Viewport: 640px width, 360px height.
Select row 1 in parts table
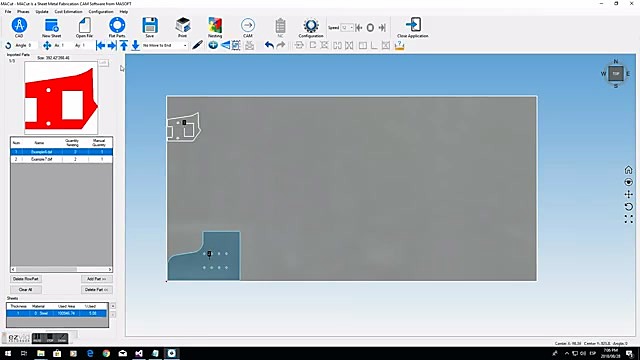(x=61, y=152)
